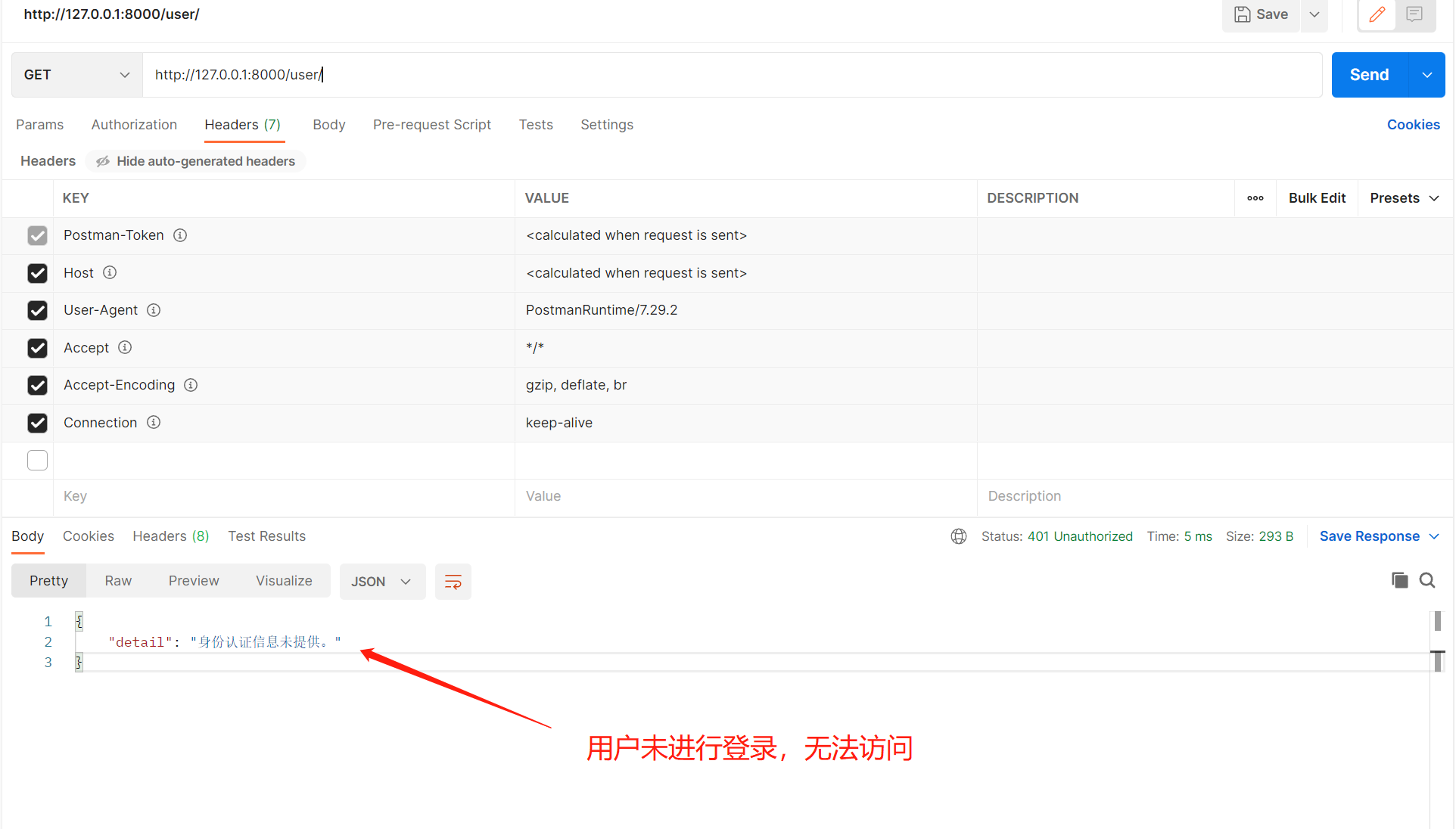Viewport: 1456px width, 829px height.
Task: Expand the JSON format dropdown
Action: click(381, 582)
